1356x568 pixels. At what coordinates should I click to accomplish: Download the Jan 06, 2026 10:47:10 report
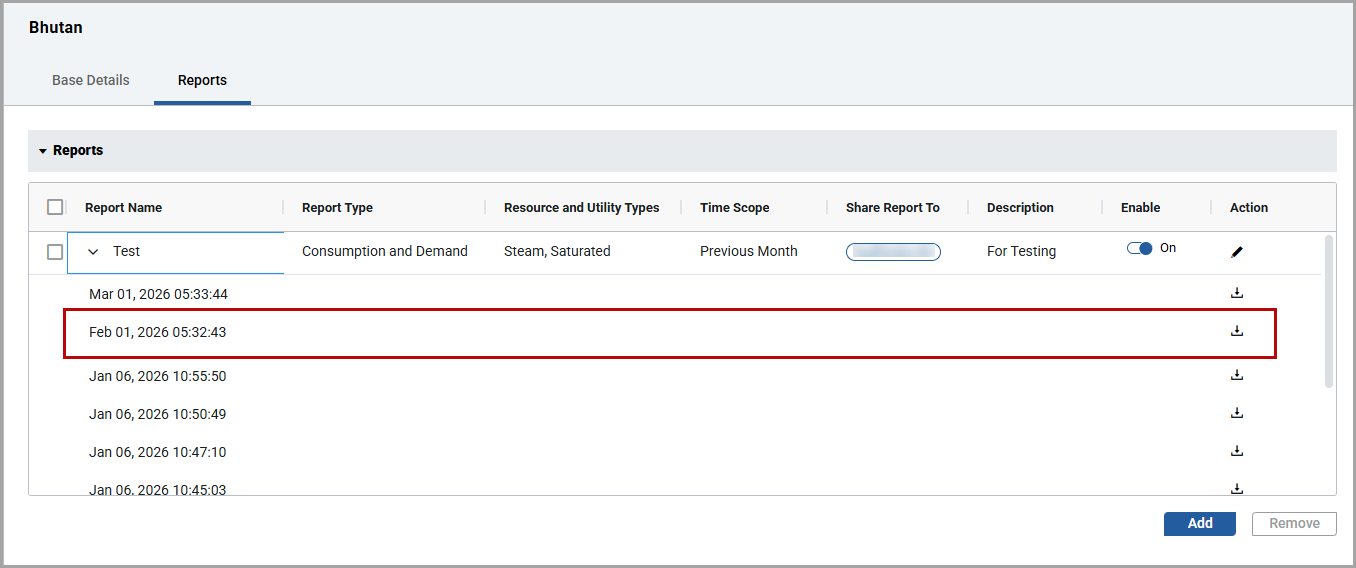(x=1237, y=451)
